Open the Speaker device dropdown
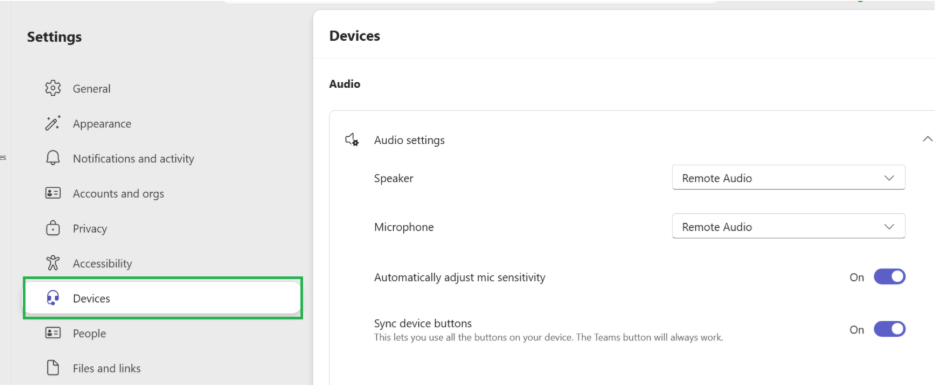The height and width of the screenshot is (385, 936). (x=789, y=178)
